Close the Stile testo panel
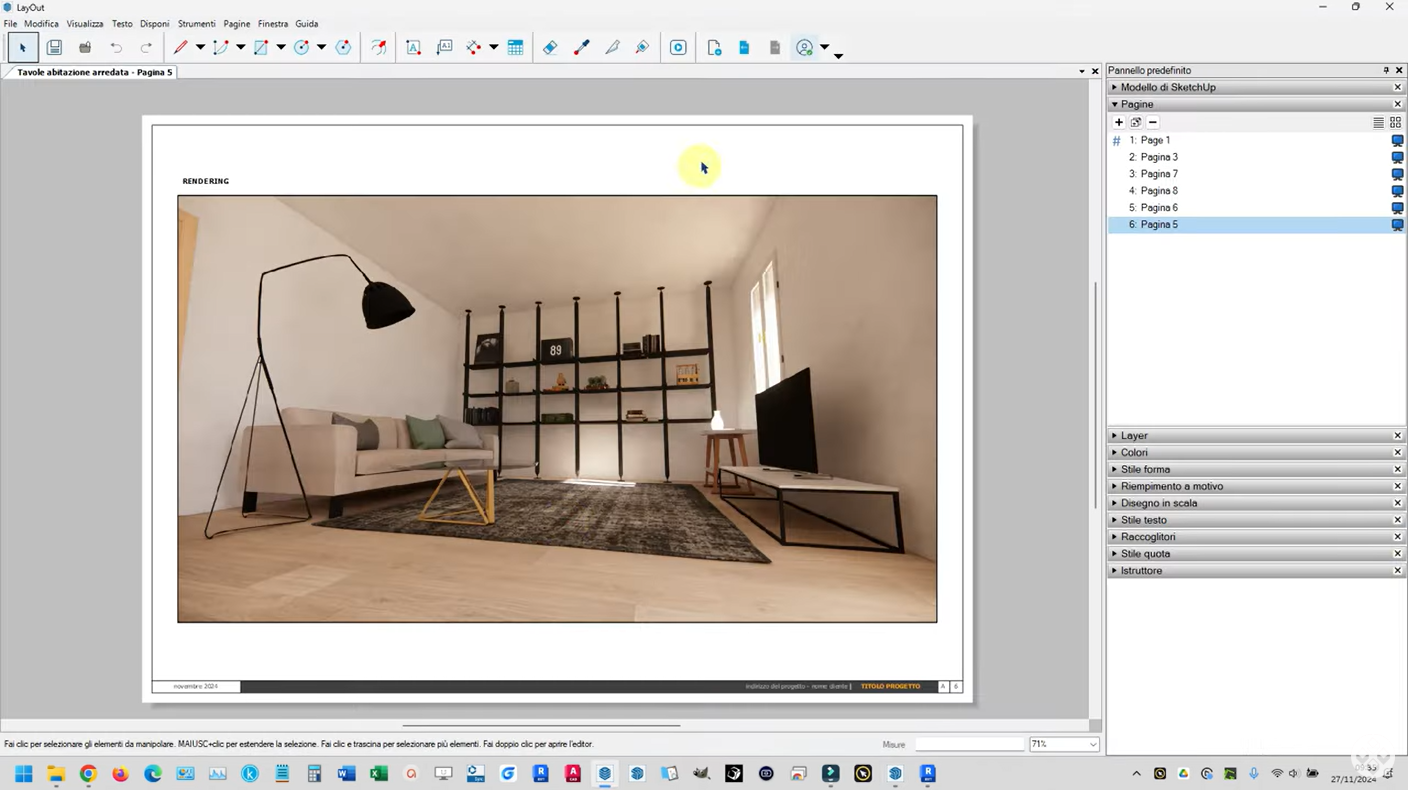The height and width of the screenshot is (790, 1408). [x=1398, y=520]
